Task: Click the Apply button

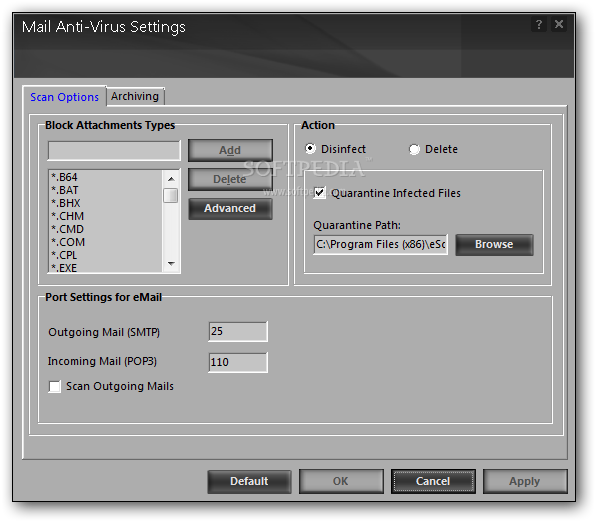Action: 525,481
